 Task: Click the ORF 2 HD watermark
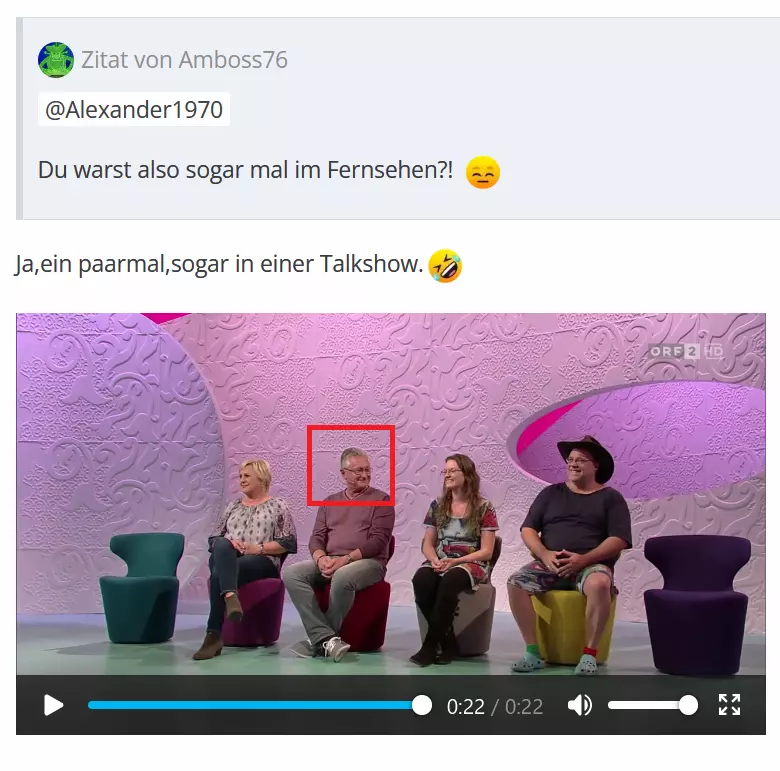[x=686, y=352]
